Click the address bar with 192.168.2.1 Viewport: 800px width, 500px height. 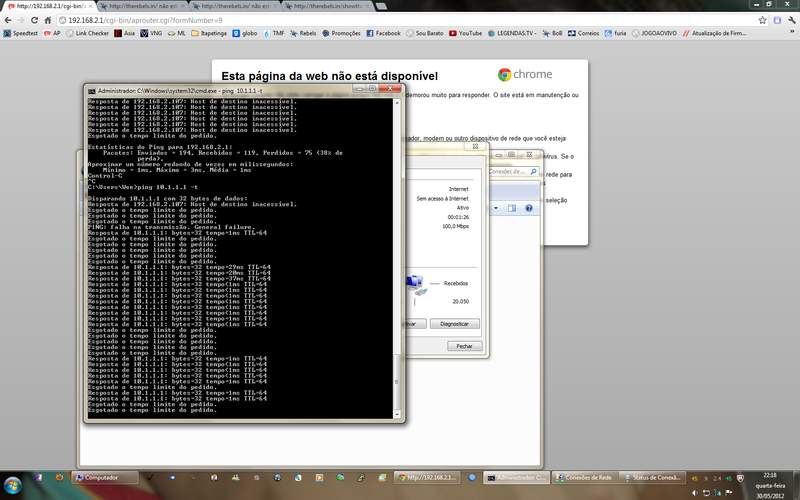406,20
